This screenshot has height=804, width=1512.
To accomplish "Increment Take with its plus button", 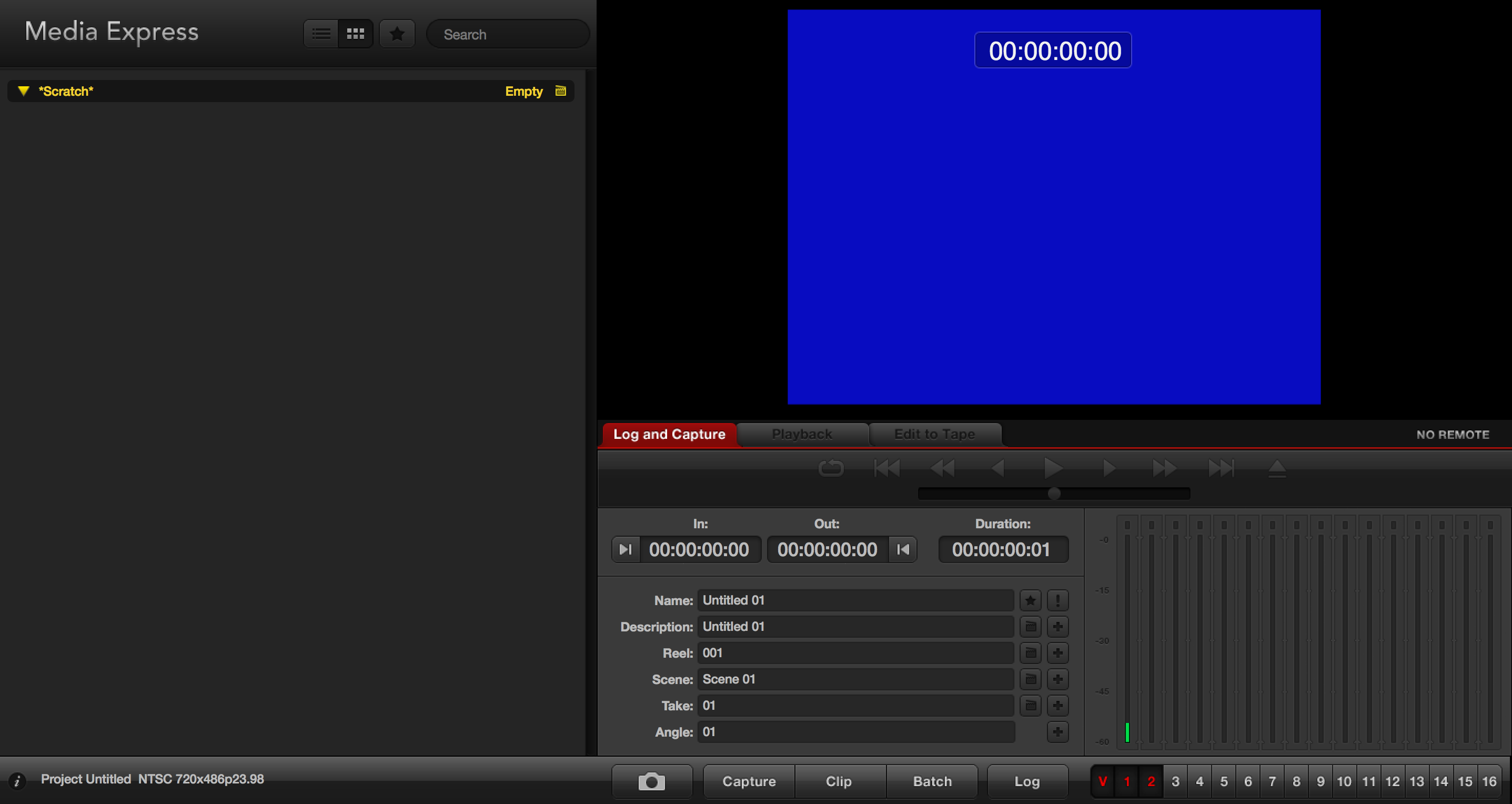I will [1057, 706].
